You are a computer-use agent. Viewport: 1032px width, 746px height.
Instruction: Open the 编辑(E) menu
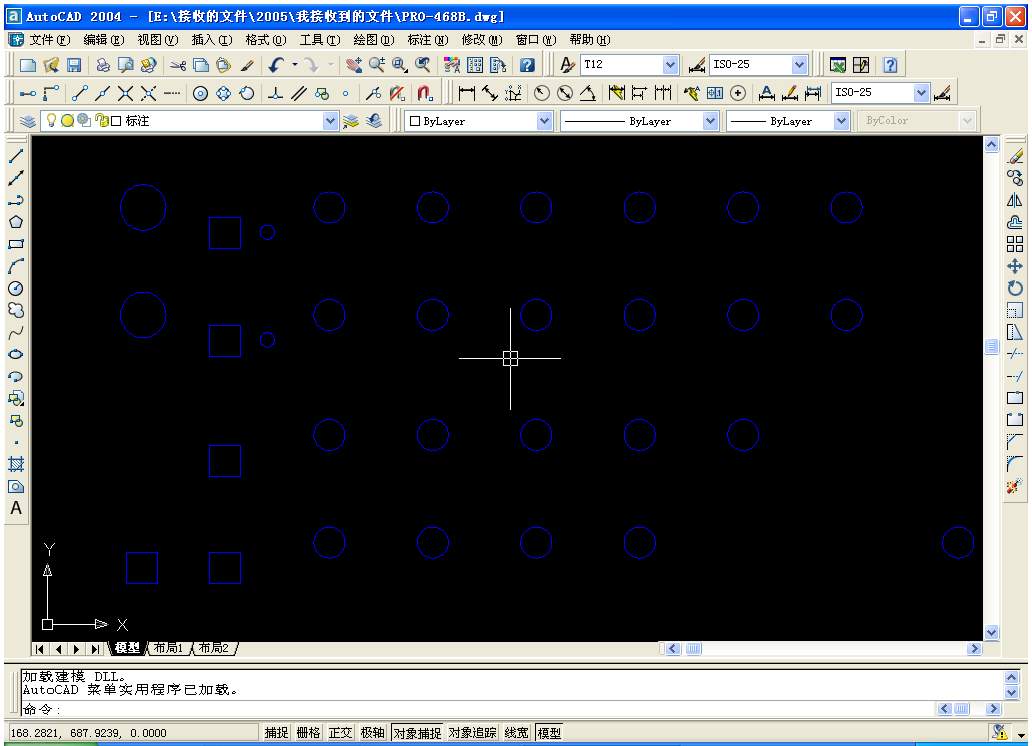tap(104, 40)
